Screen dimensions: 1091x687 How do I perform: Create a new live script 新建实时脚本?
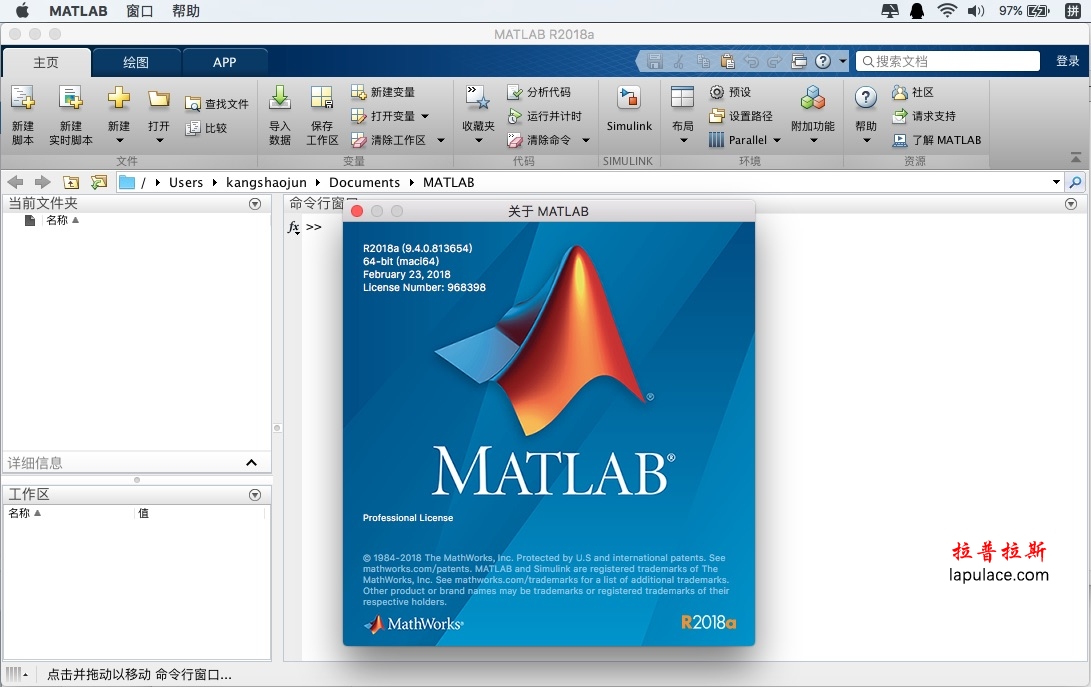pyautogui.click(x=70, y=115)
